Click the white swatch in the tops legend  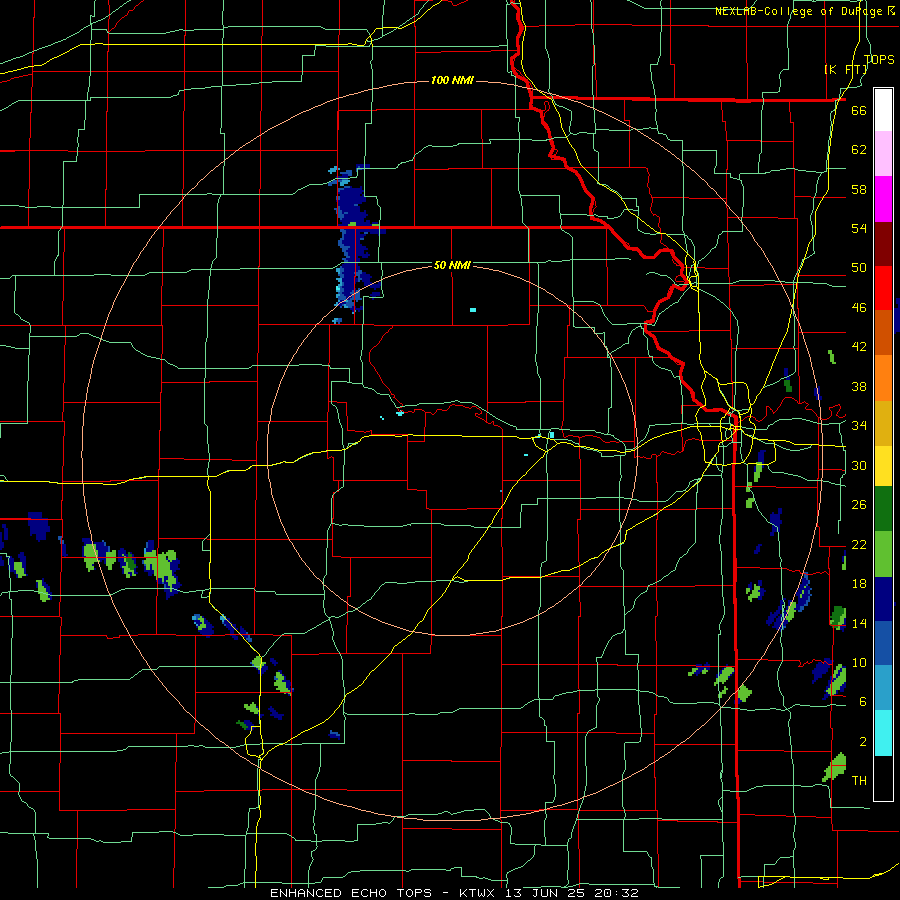[883, 110]
